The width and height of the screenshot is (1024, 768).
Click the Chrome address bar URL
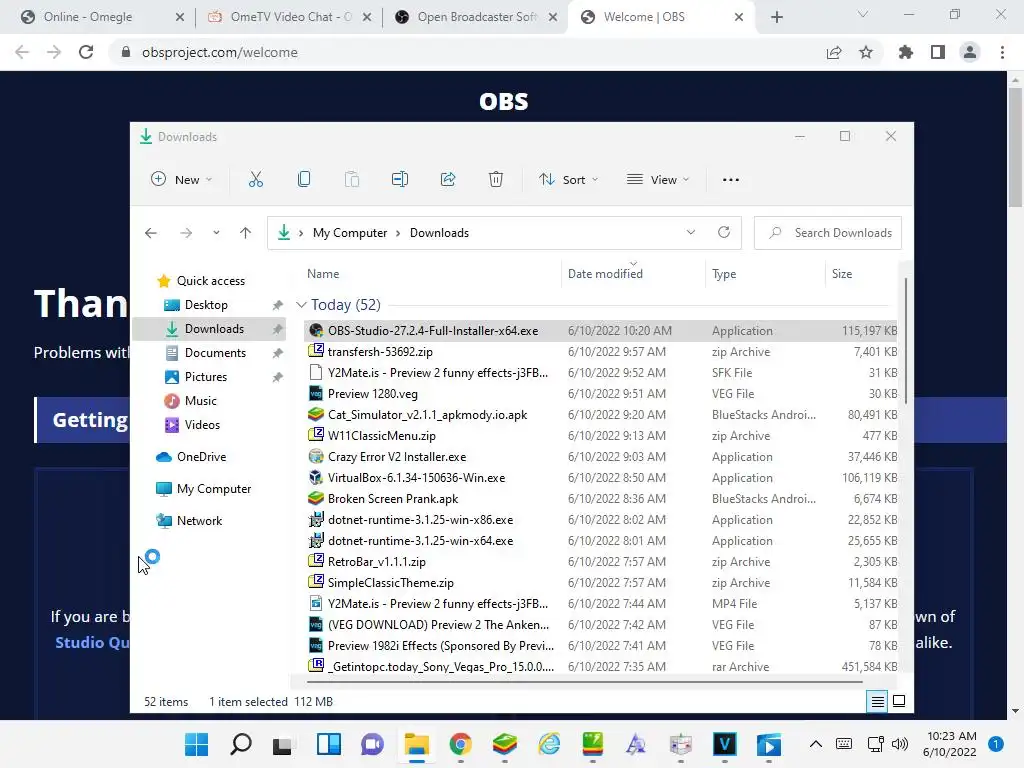(x=219, y=52)
